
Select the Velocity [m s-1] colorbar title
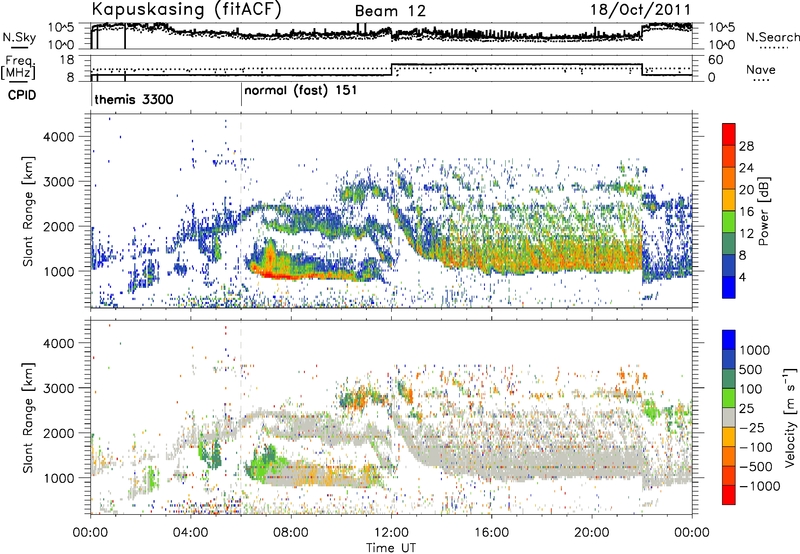pyautogui.click(x=790, y=417)
